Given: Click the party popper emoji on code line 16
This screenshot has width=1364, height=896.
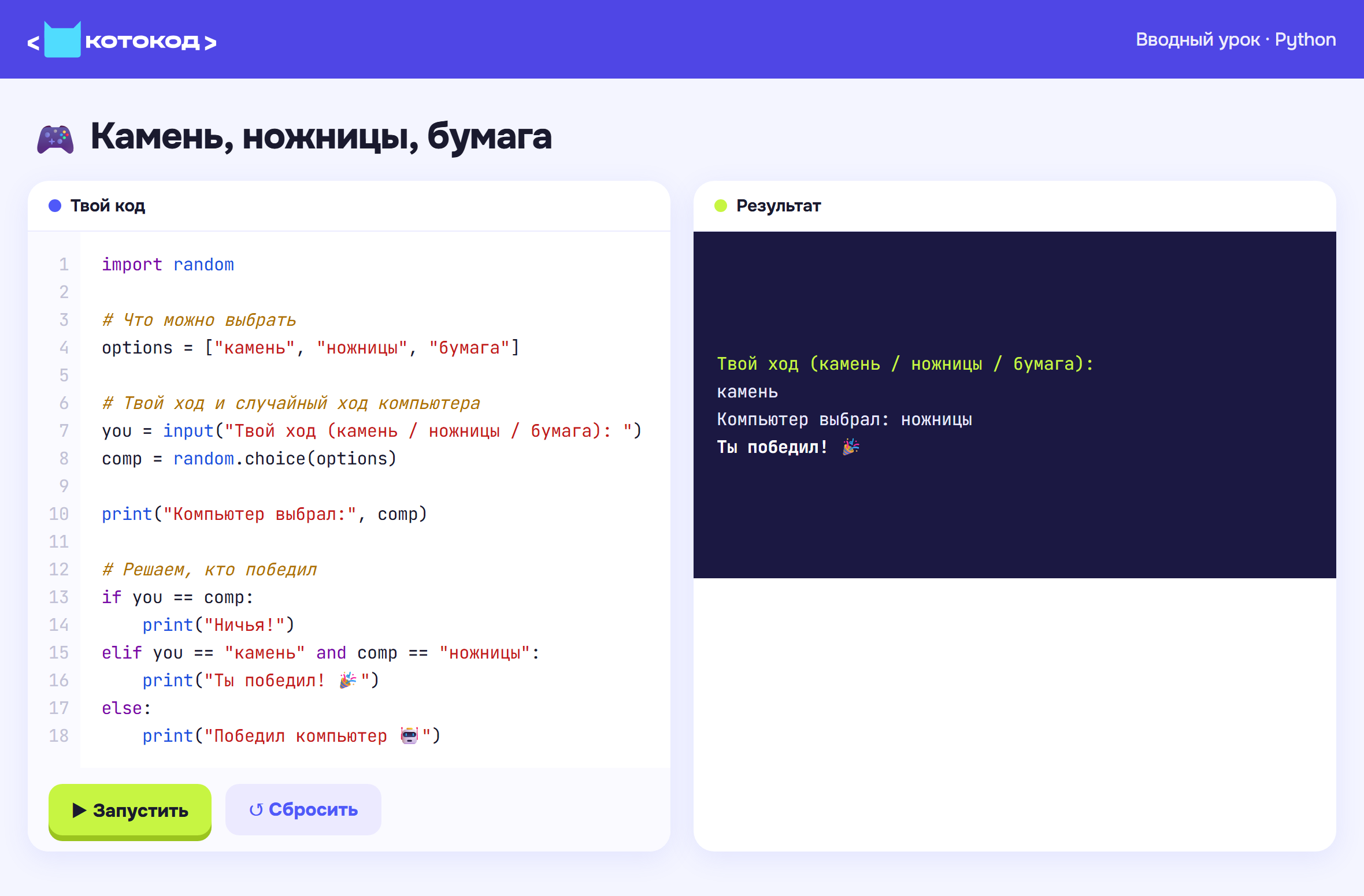Looking at the screenshot, I should click(348, 680).
